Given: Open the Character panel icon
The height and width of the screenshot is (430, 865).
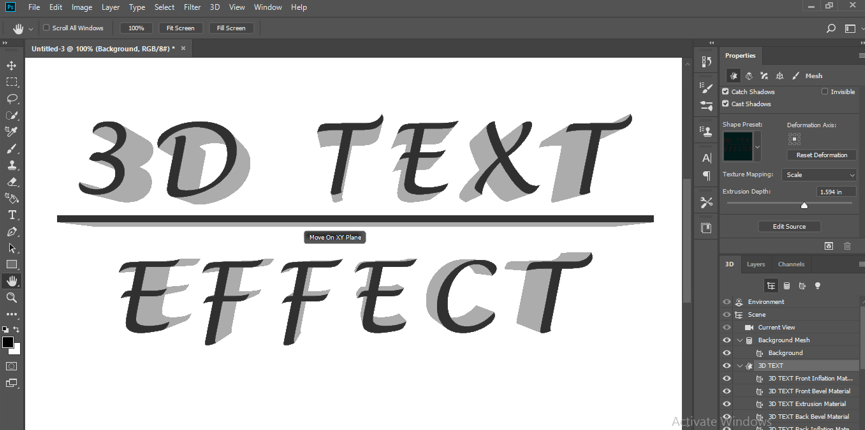Looking at the screenshot, I should (x=706, y=158).
